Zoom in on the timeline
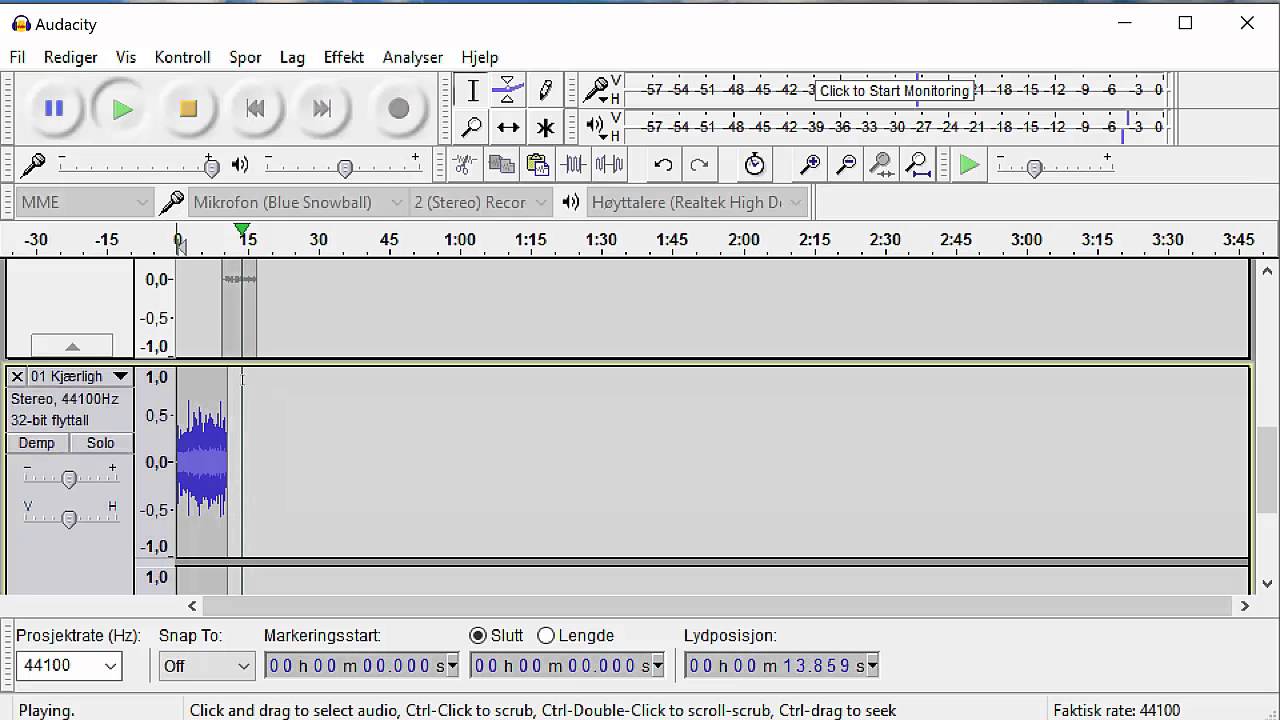The width and height of the screenshot is (1280, 720). (810, 164)
